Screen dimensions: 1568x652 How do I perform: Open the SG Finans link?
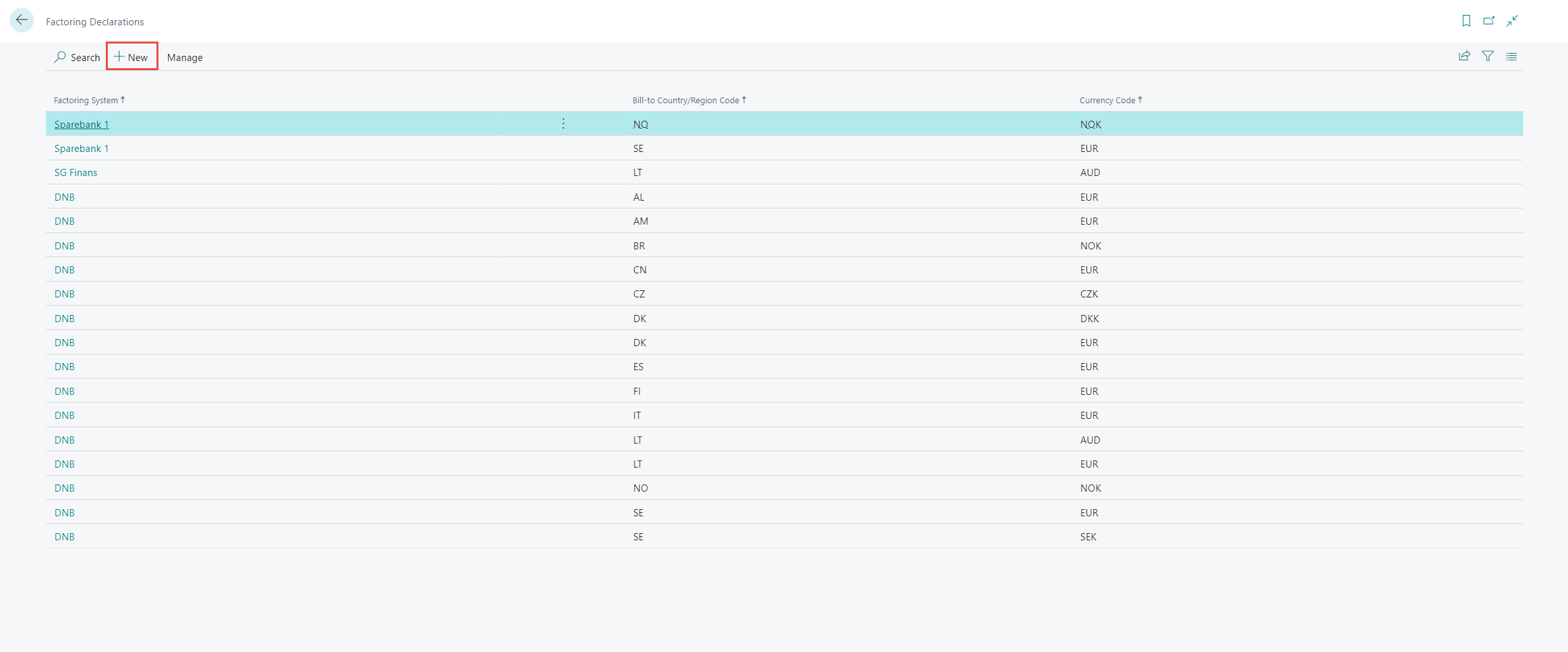pos(76,173)
